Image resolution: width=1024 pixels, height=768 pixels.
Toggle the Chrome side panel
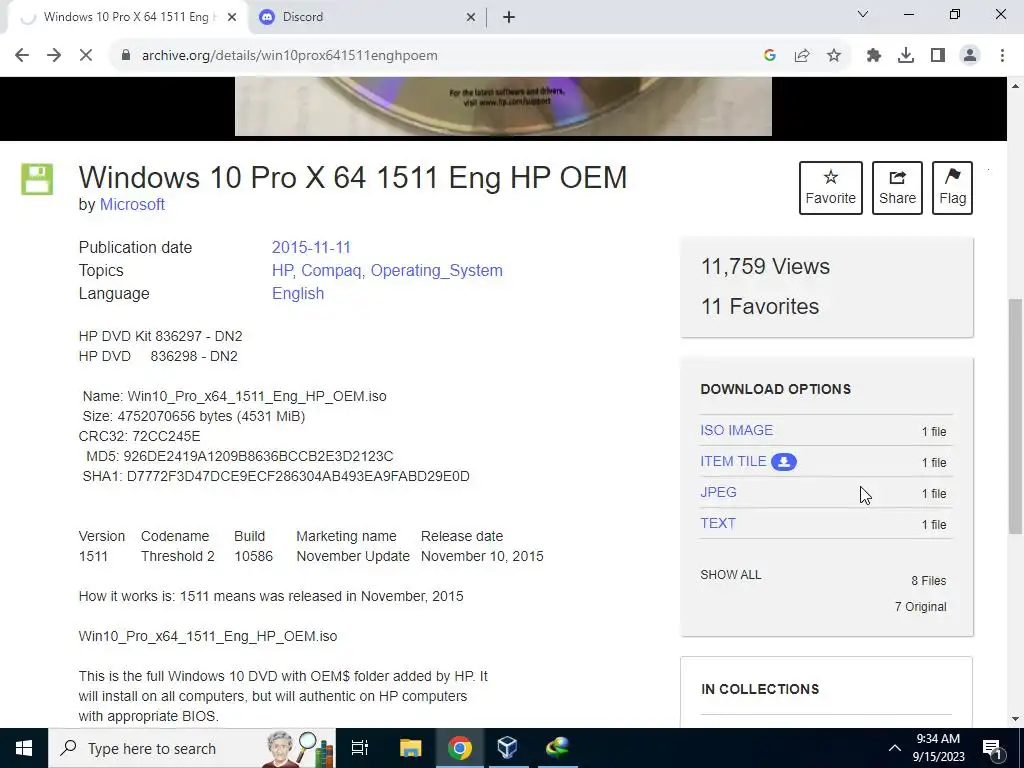point(938,56)
